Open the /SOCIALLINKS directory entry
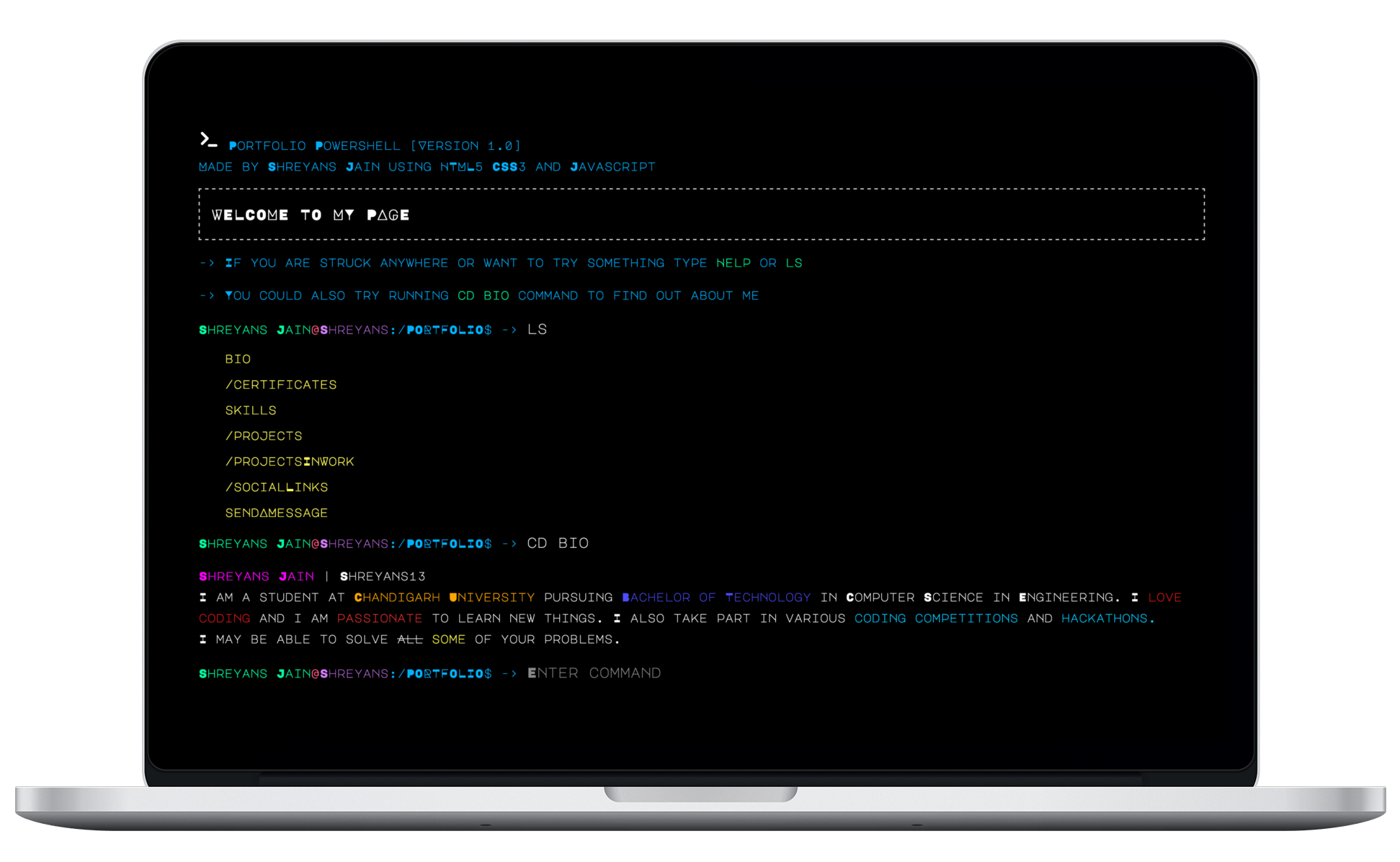The height and width of the screenshot is (862, 1400). (277, 488)
